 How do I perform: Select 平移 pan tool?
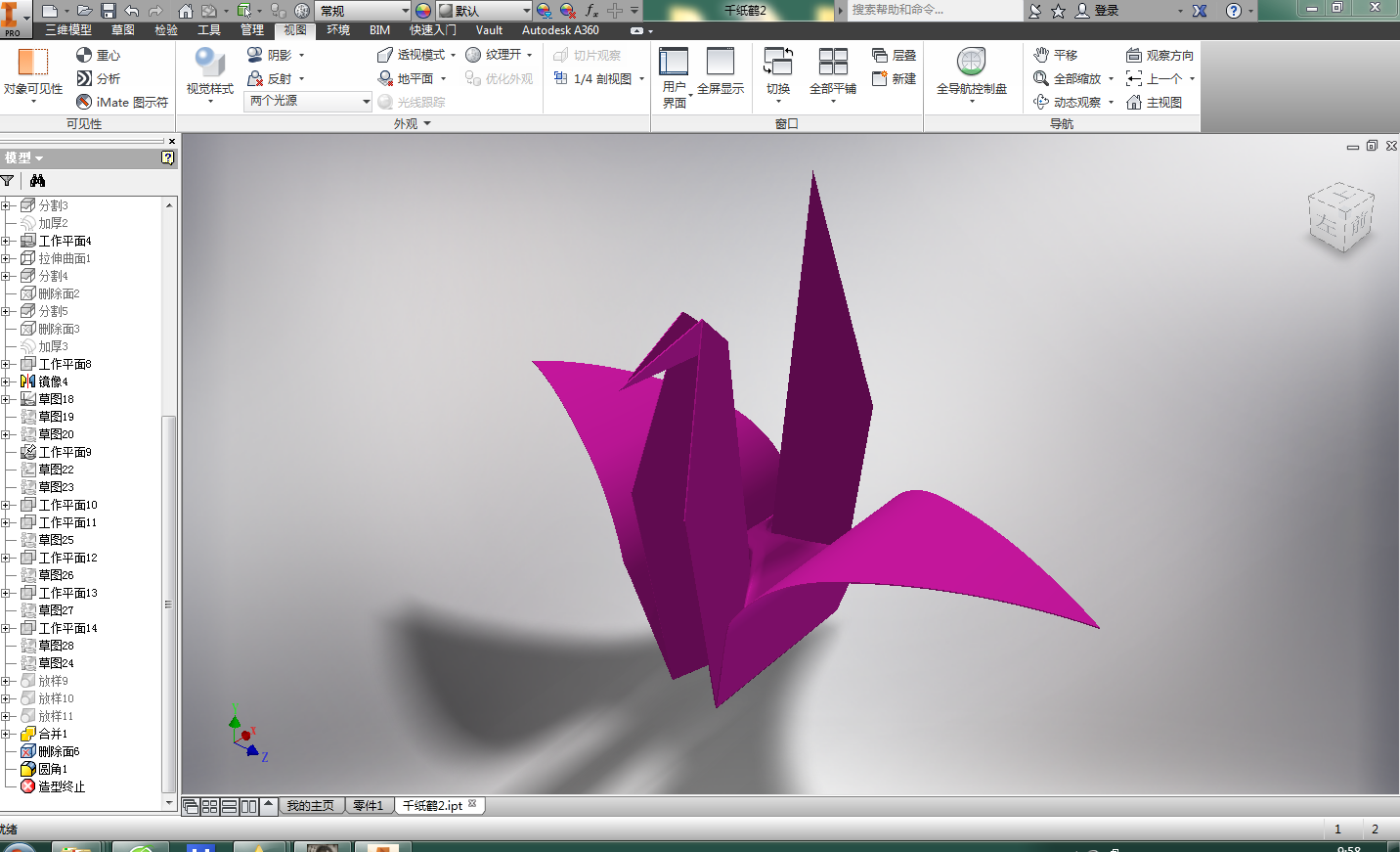tap(1055, 55)
